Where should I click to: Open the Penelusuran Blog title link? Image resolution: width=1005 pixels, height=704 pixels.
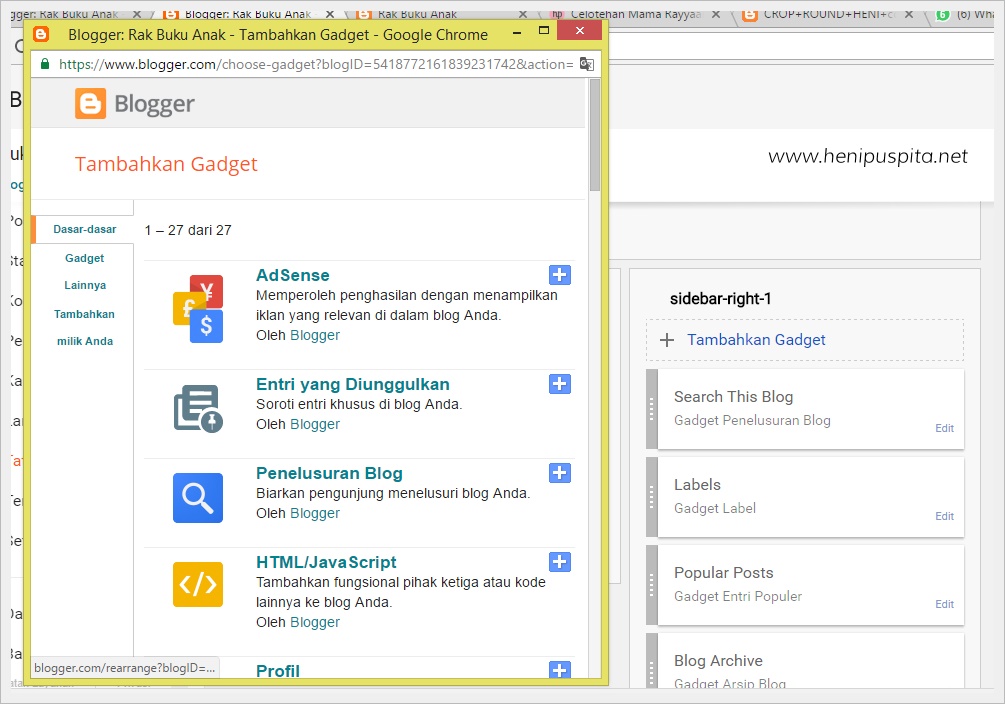click(329, 473)
